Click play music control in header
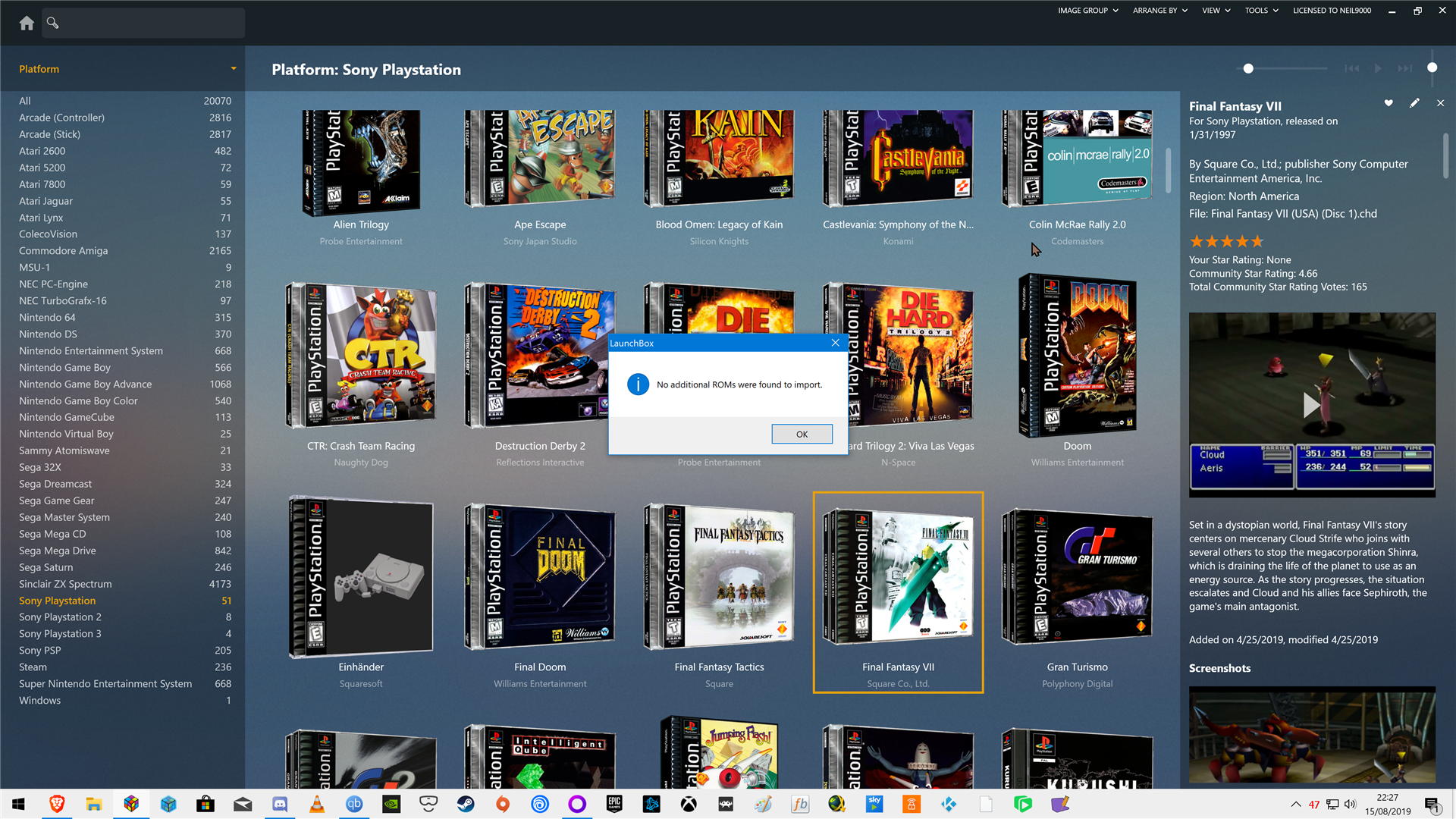 click(x=1378, y=68)
